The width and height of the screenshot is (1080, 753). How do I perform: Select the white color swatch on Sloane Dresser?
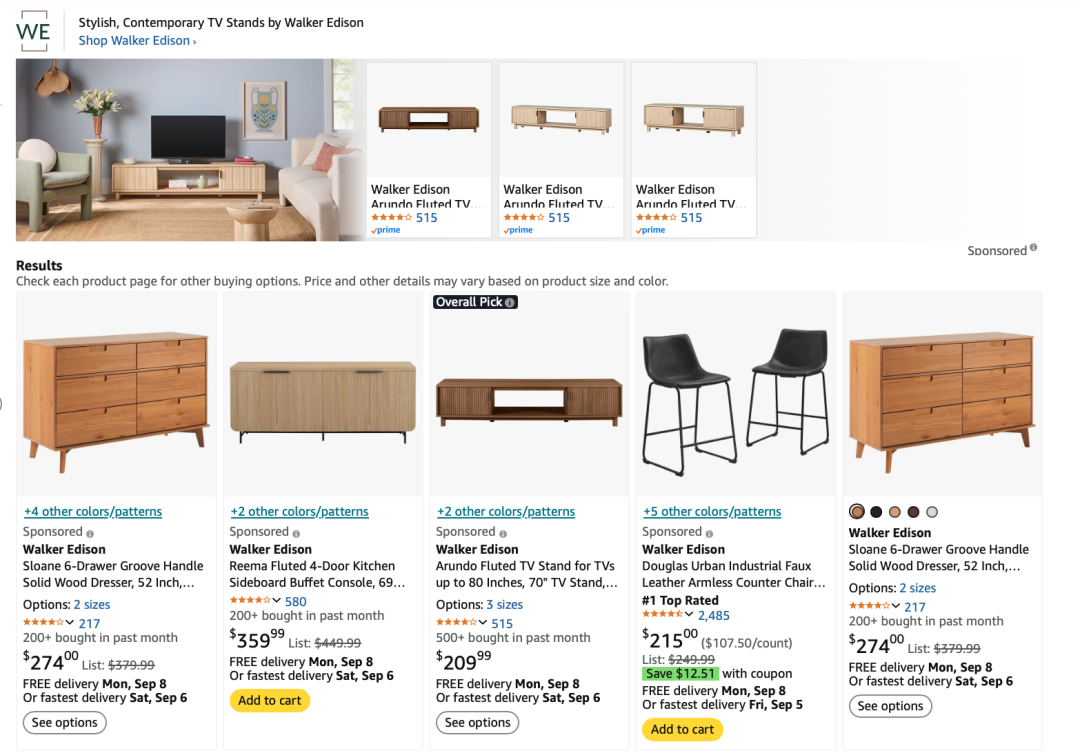932,512
